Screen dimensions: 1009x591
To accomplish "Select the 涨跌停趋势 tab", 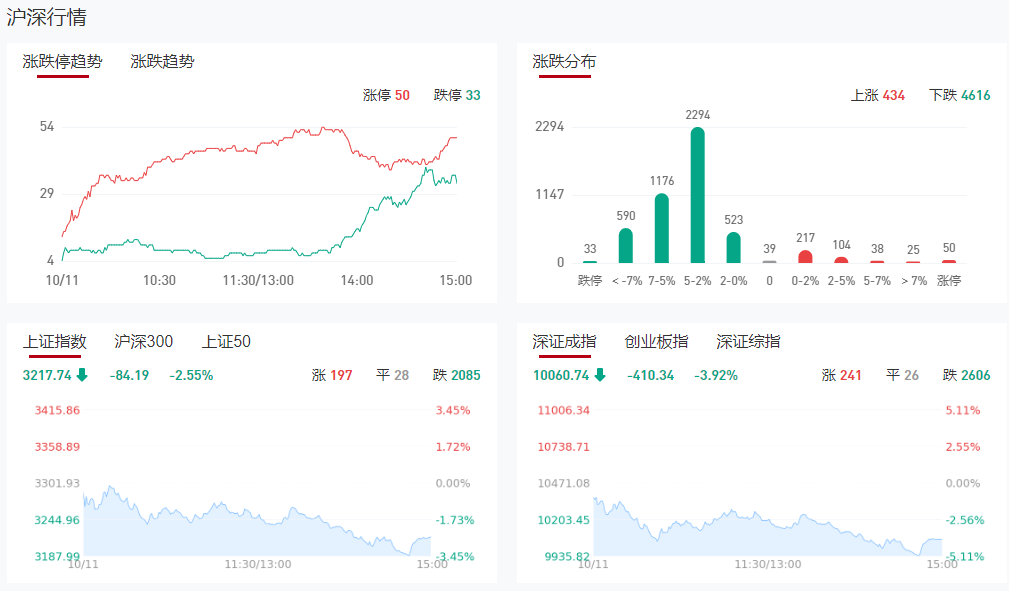I will [62, 62].
